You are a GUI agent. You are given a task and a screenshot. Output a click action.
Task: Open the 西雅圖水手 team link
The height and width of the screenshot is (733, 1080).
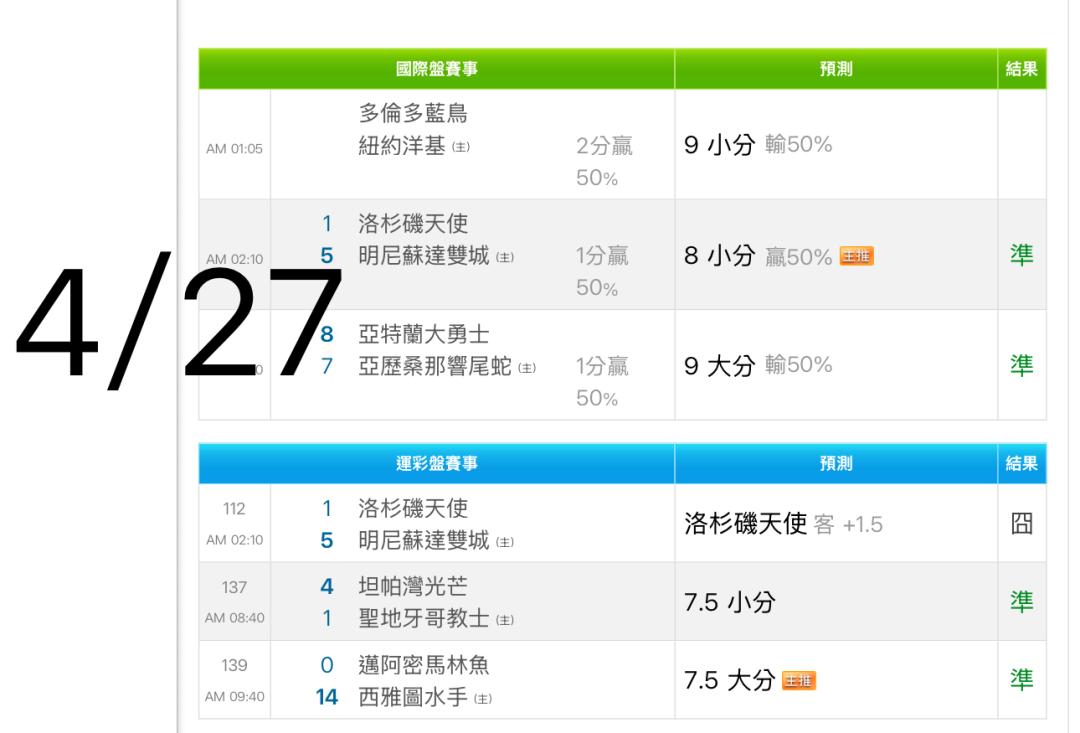point(413,696)
